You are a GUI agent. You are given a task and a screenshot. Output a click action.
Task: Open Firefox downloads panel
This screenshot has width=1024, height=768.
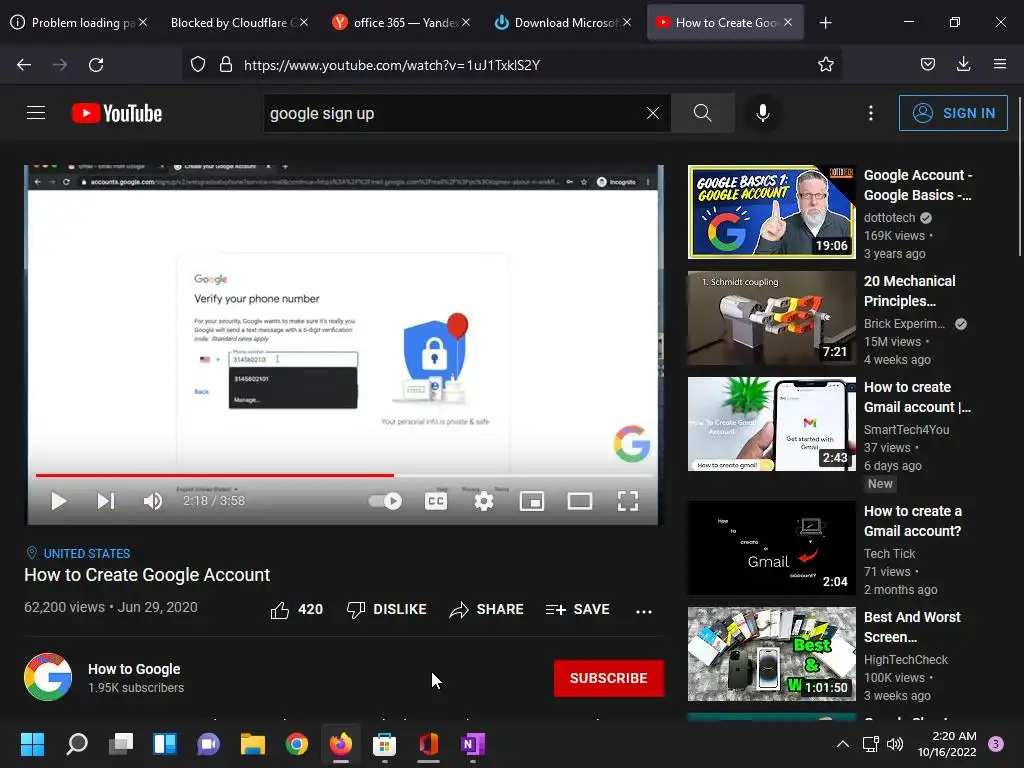pos(963,64)
